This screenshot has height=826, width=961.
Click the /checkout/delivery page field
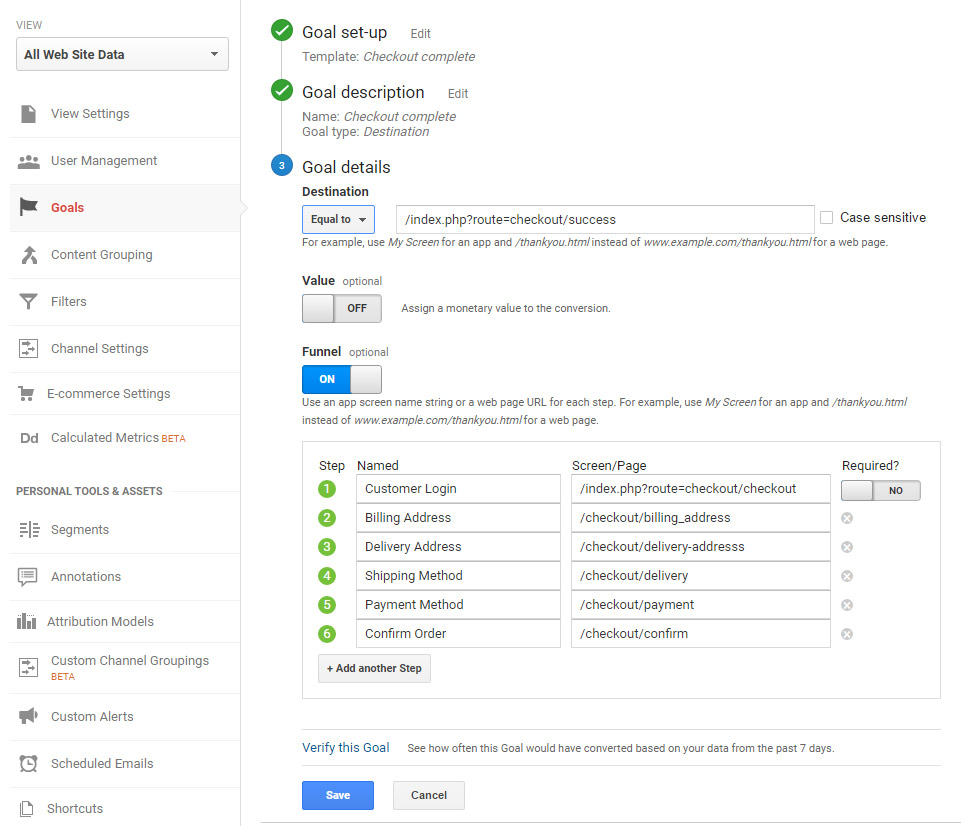[x=701, y=576]
